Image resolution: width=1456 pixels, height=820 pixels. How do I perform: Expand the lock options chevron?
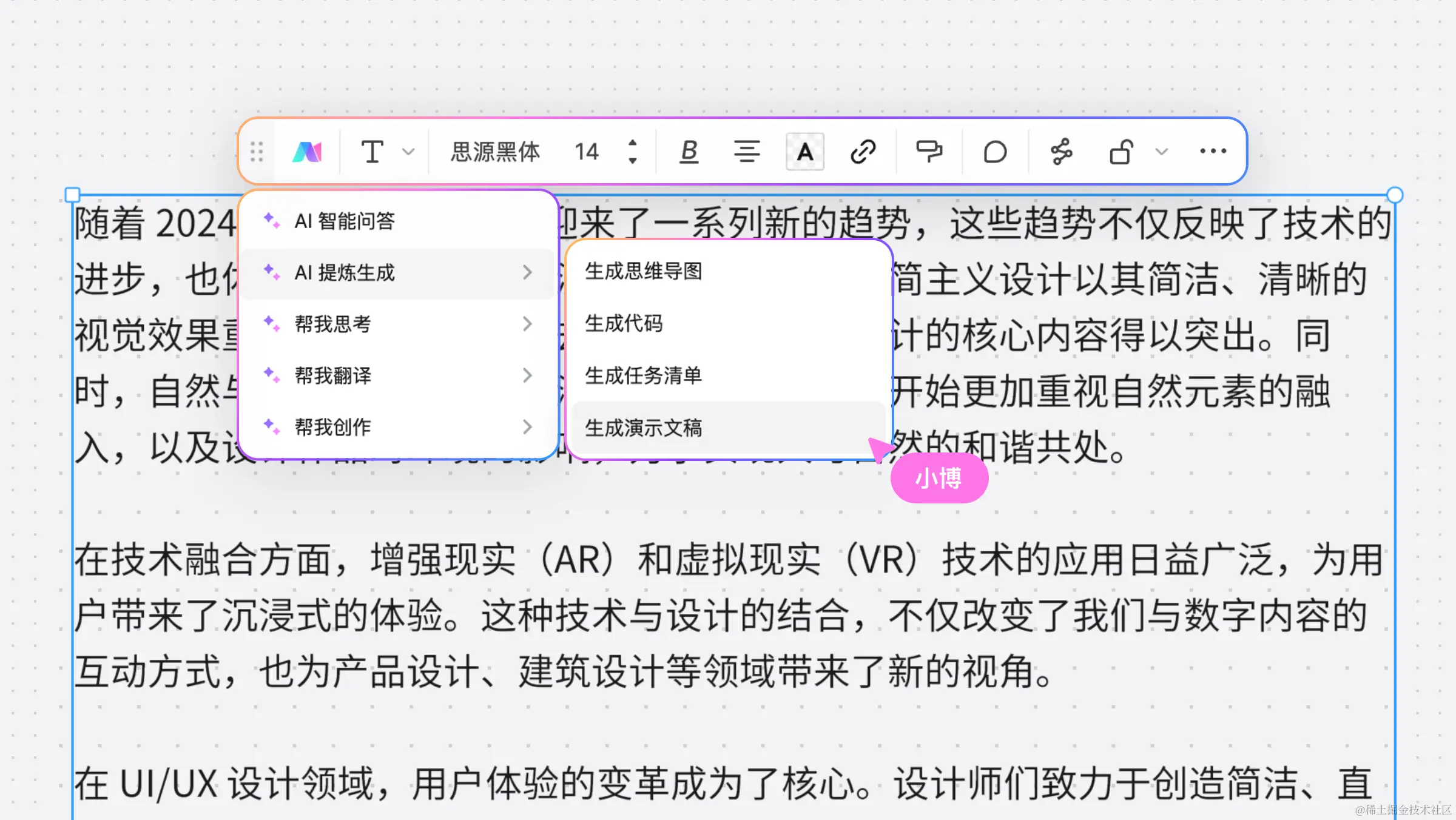point(1161,152)
